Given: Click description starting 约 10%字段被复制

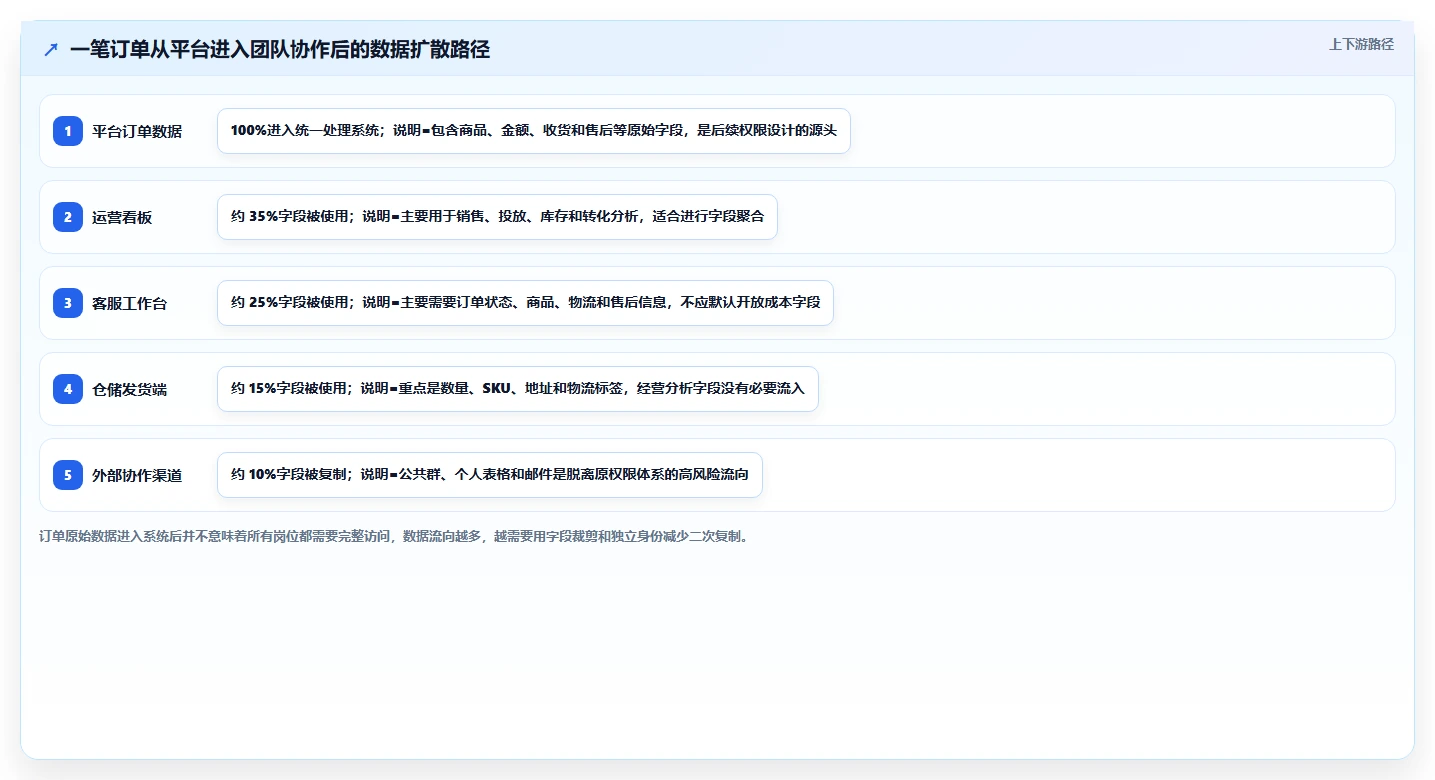Looking at the screenshot, I should (x=490, y=475).
